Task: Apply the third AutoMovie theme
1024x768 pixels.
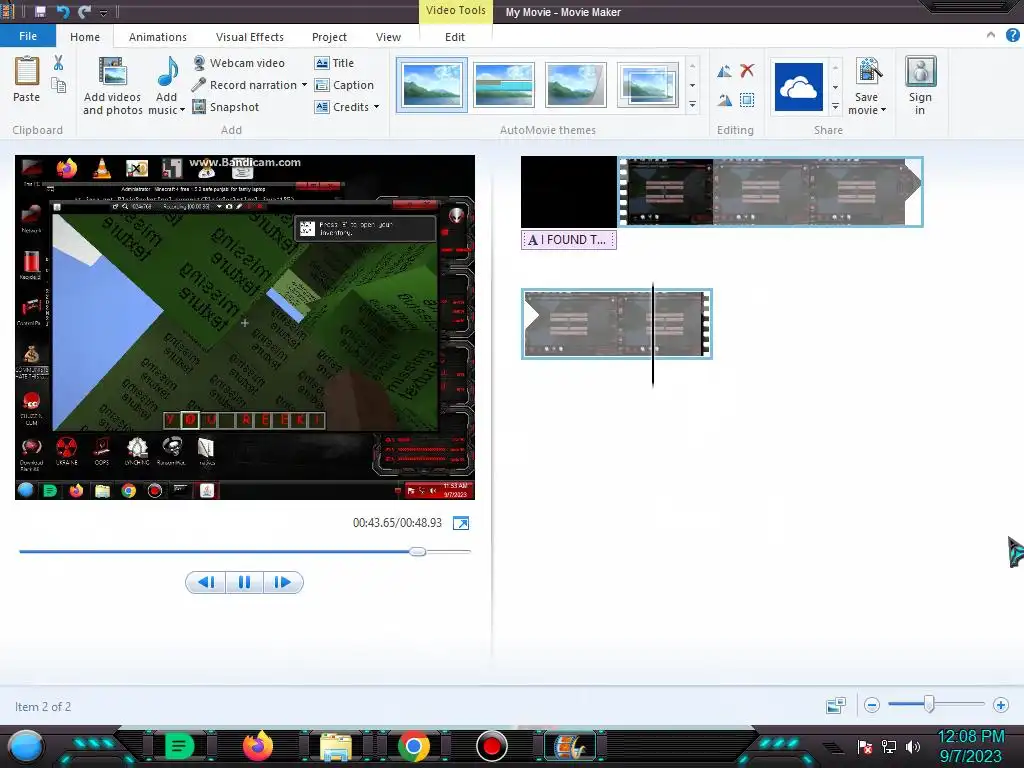Action: click(x=575, y=85)
